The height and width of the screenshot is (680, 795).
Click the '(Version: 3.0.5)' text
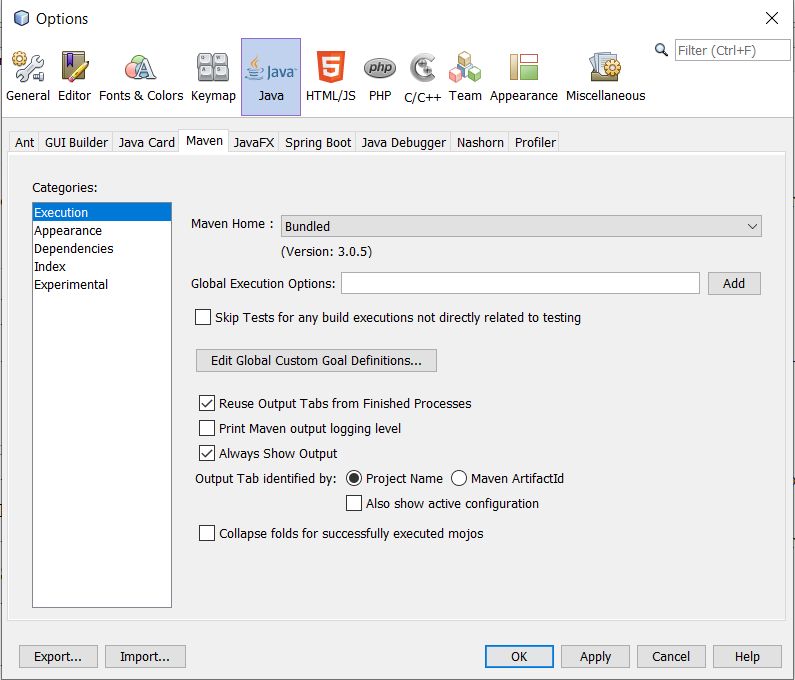tap(327, 252)
